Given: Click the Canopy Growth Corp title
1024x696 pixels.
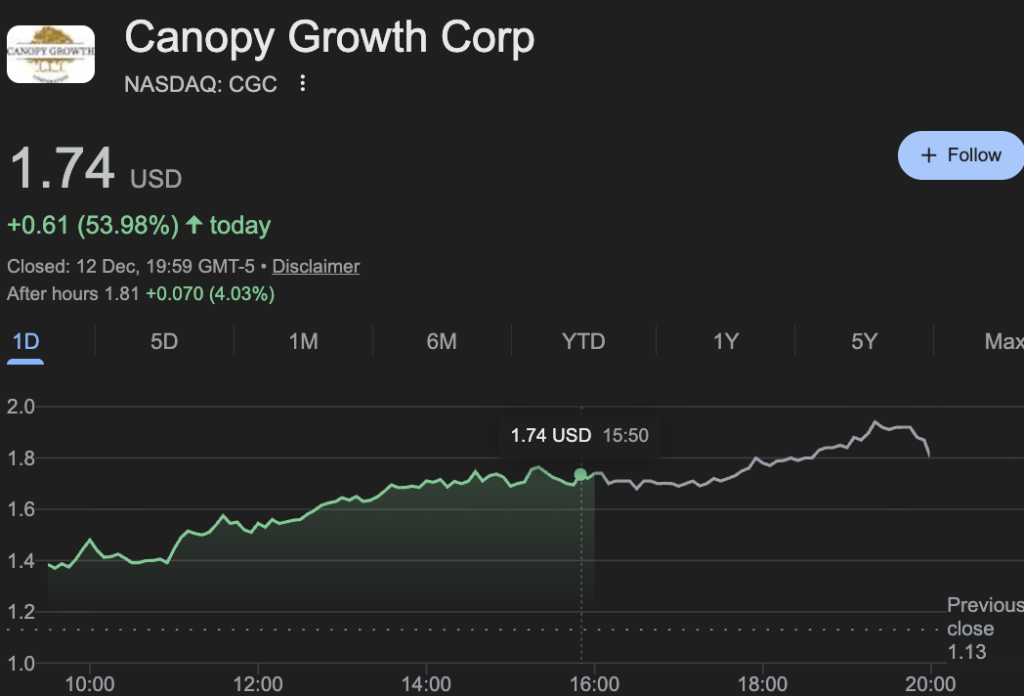Looking at the screenshot, I should 329,38.
